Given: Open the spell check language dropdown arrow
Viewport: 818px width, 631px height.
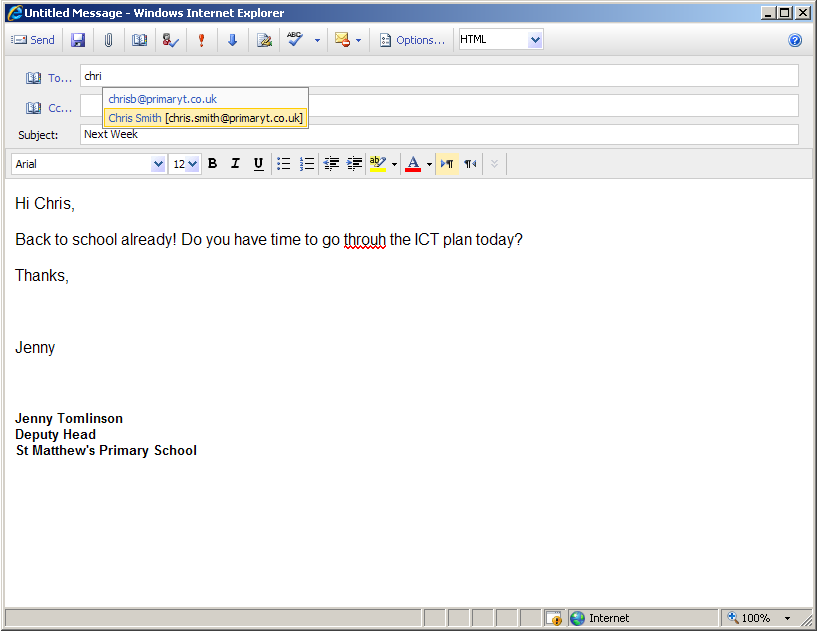Looking at the screenshot, I should 317,40.
